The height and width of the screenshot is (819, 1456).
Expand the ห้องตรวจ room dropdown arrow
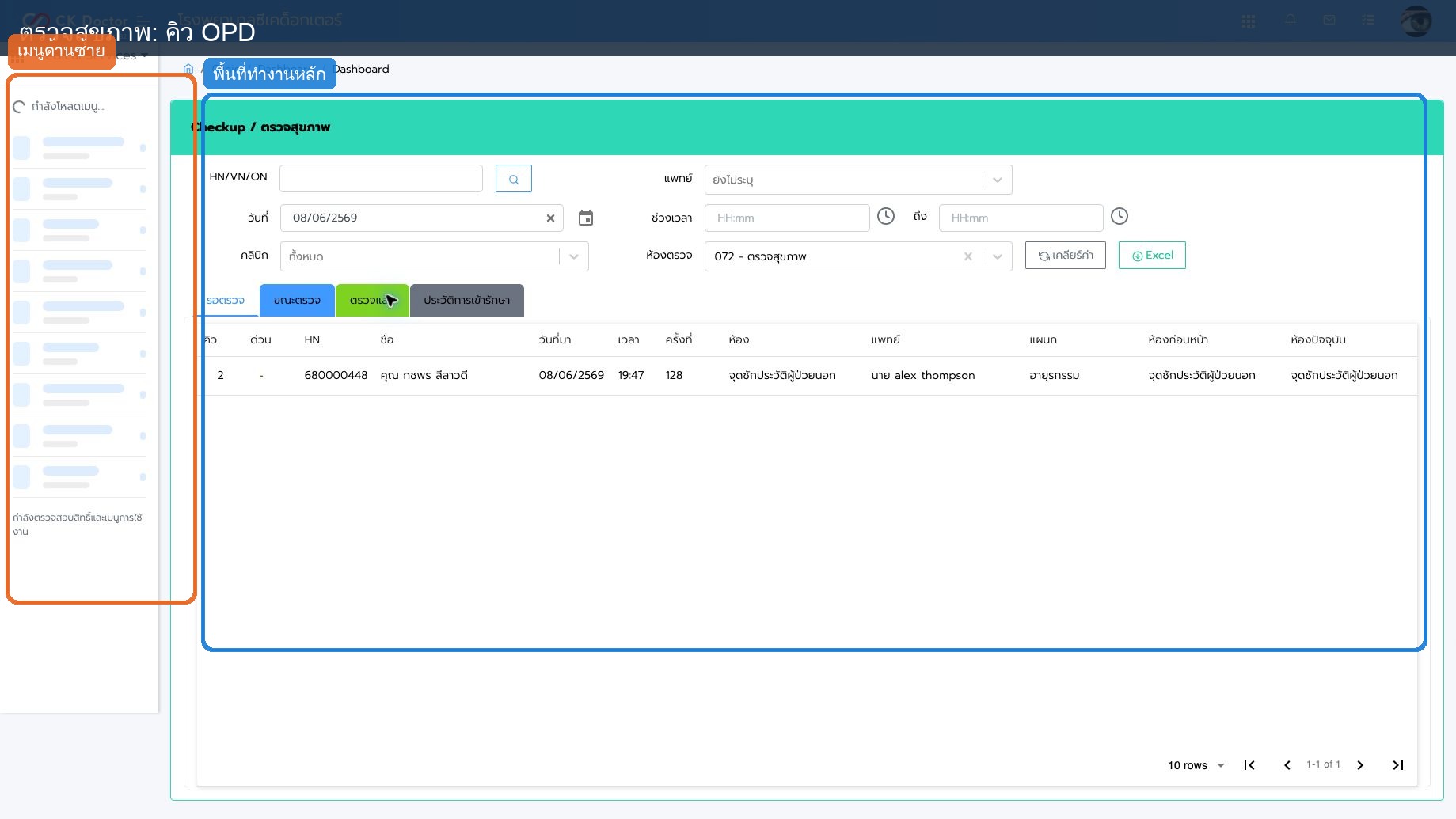pos(998,256)
